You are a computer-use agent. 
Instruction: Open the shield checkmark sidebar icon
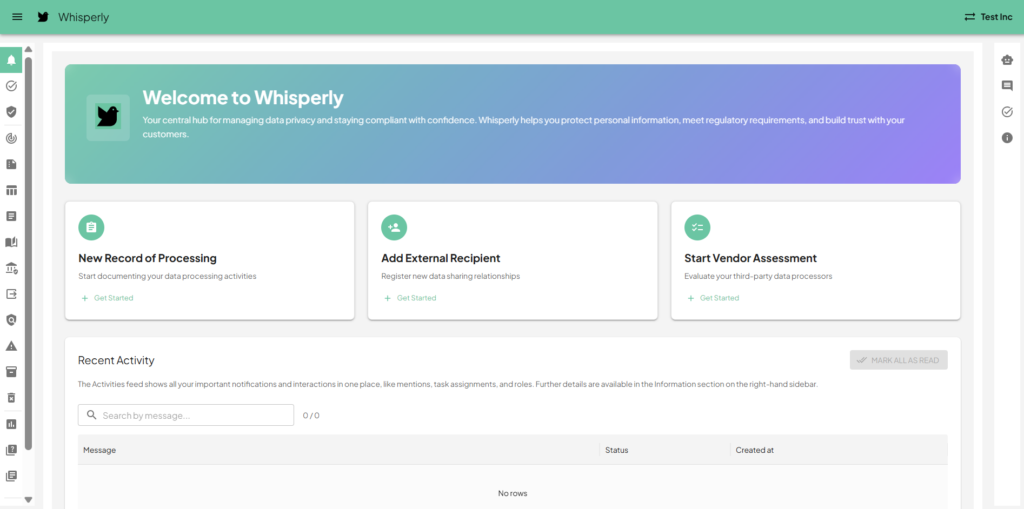(x=11, y=112)
